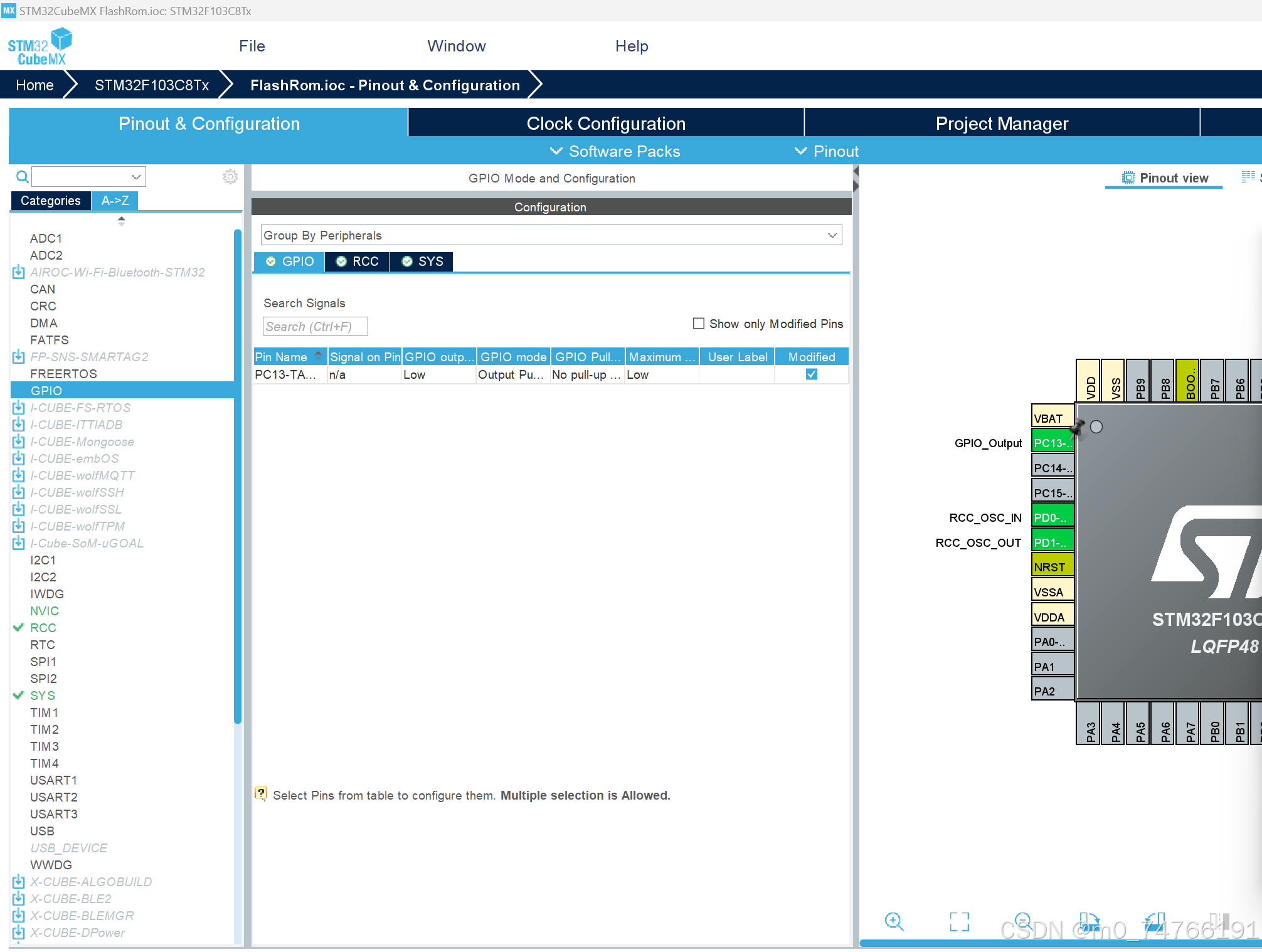Click download icon next to FP-SNS-SMARTAG2
This screenshot has height=952, width=1262.
coord(19,357)
